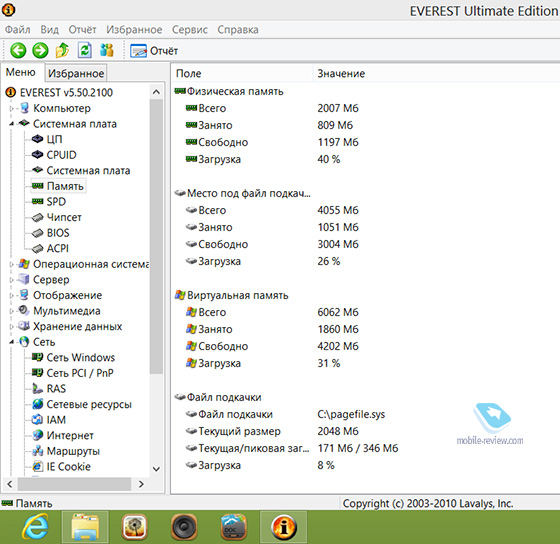Select the Текущий размер row
Screen dimensions: 560x544
272,431
